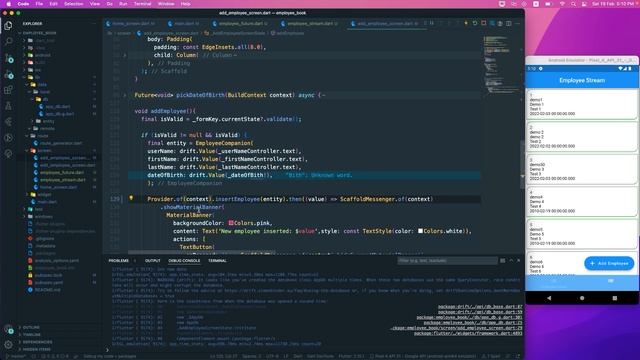Open the Manage gear icon in the activity bar

coord(8,345)
